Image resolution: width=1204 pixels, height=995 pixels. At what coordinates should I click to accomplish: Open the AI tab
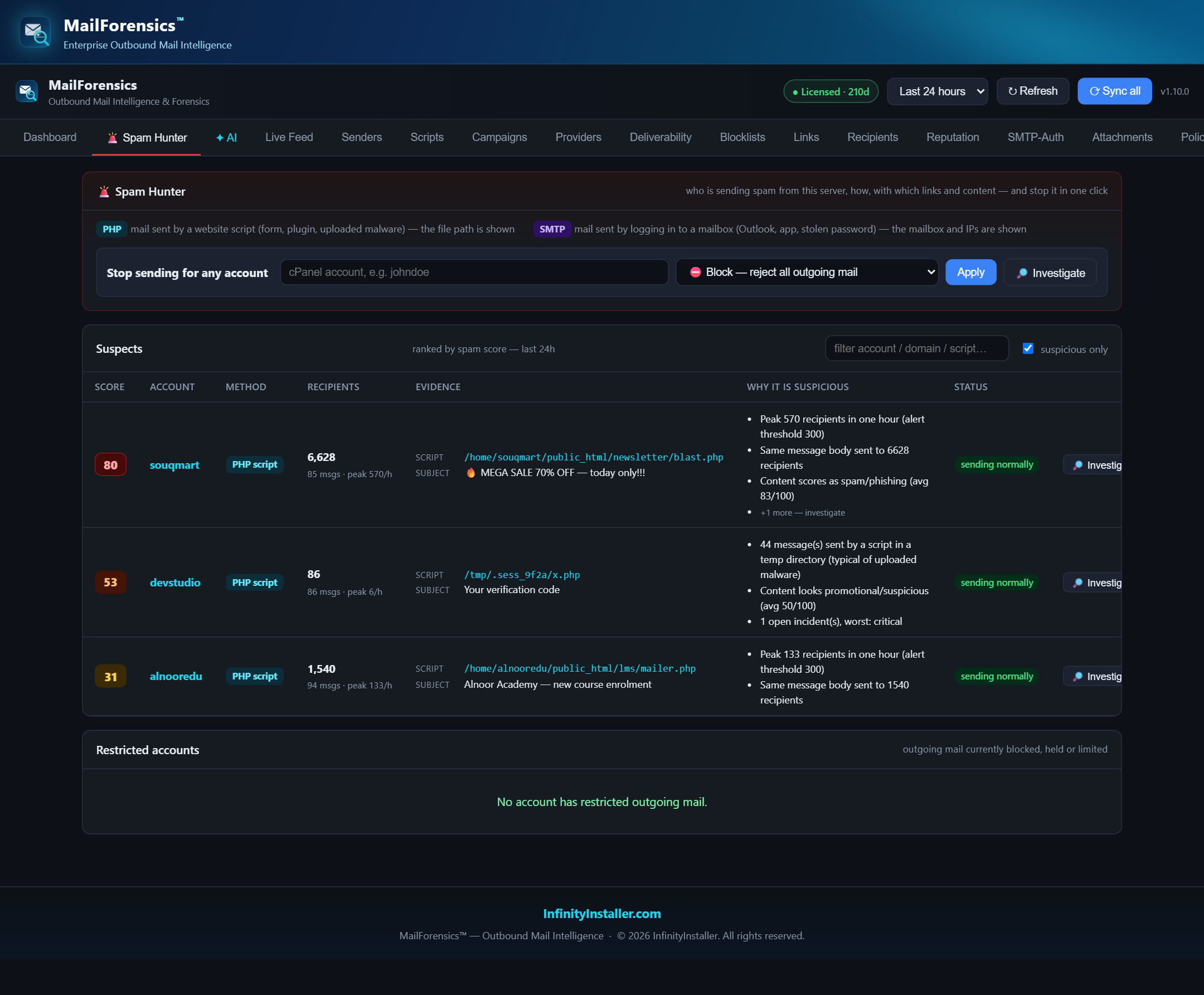coord(226,138)
